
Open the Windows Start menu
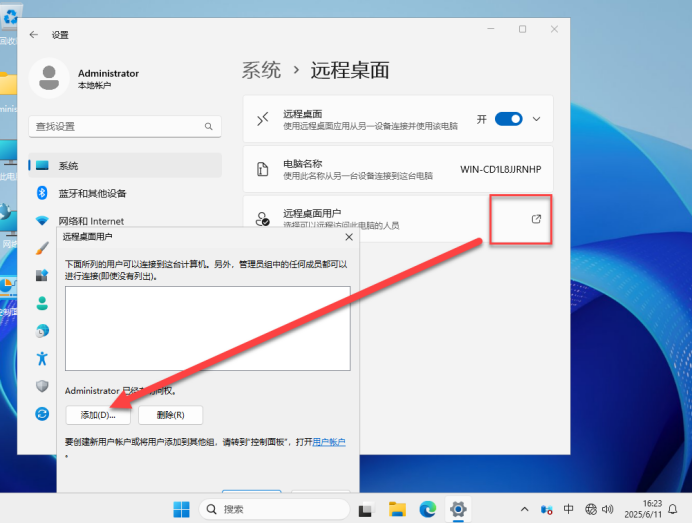point(183,508)
